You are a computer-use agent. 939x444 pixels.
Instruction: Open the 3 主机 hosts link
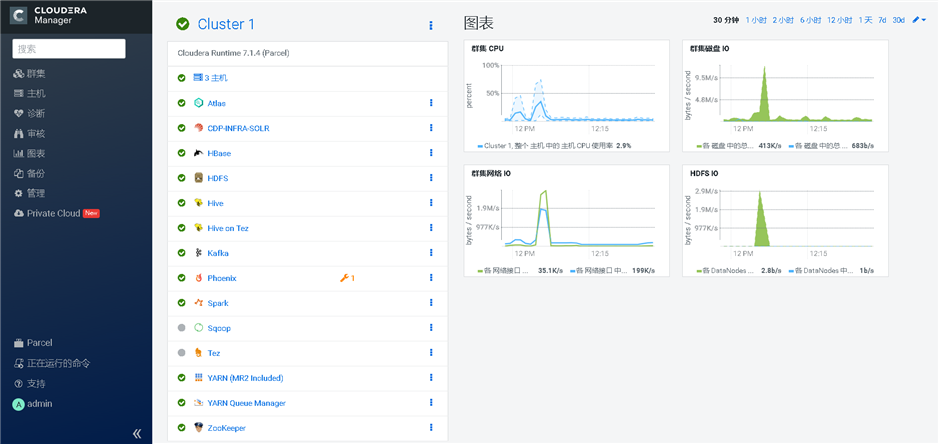pyautogui.click(x=216, y=78)
